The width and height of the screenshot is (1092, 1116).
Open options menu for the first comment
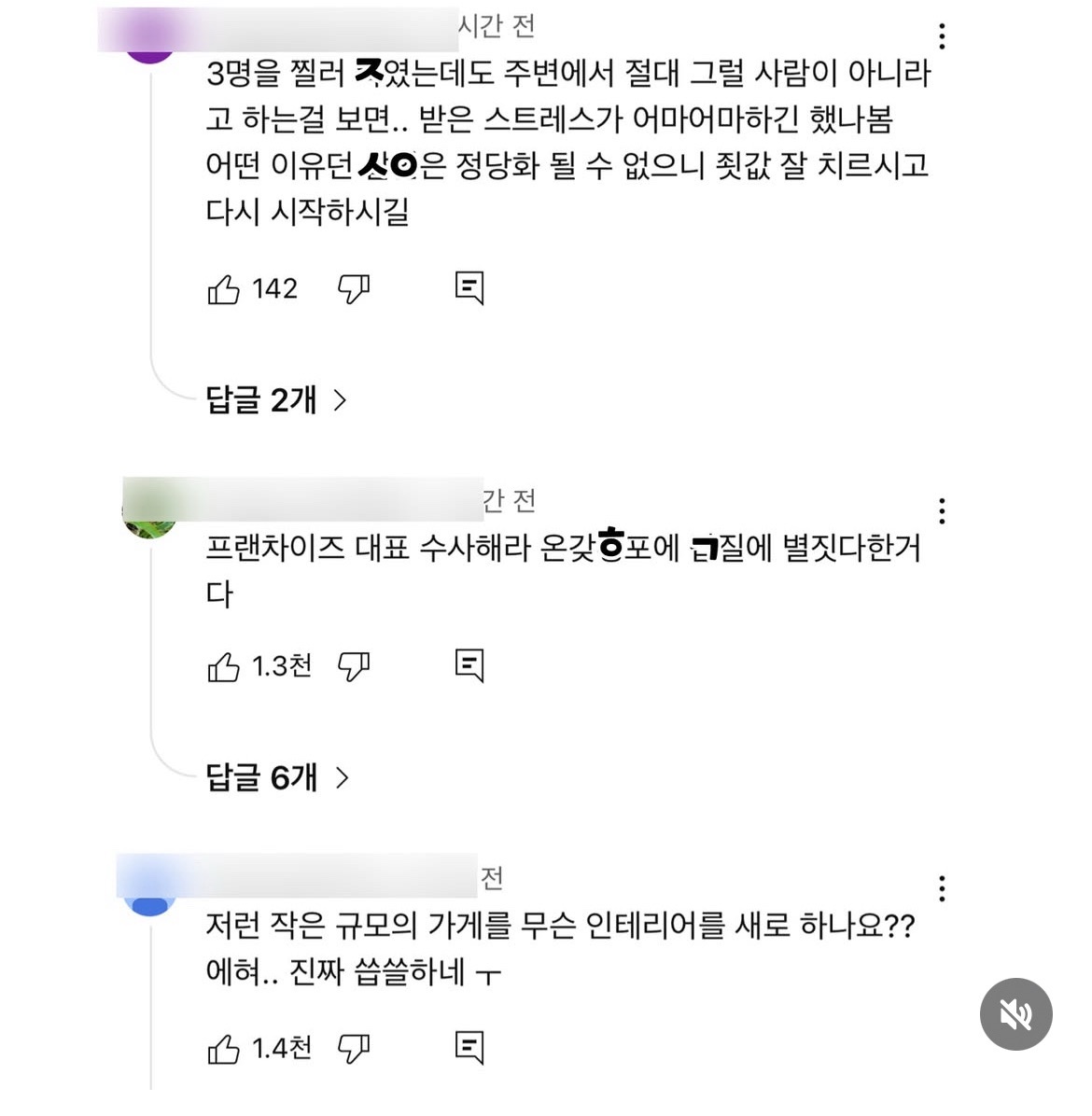coord(942,36)
